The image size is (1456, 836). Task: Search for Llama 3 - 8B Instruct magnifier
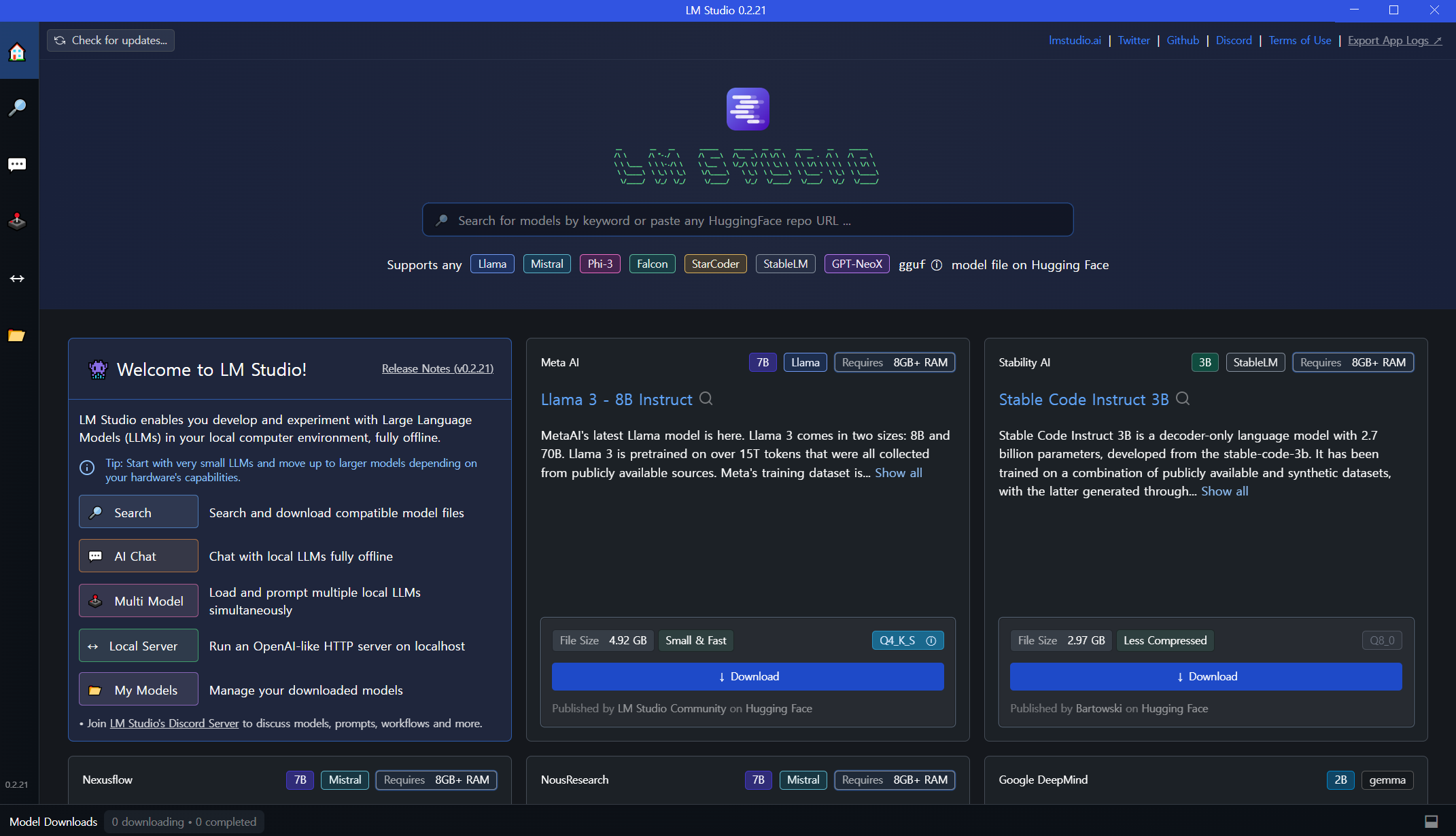[x=706, y=398]
